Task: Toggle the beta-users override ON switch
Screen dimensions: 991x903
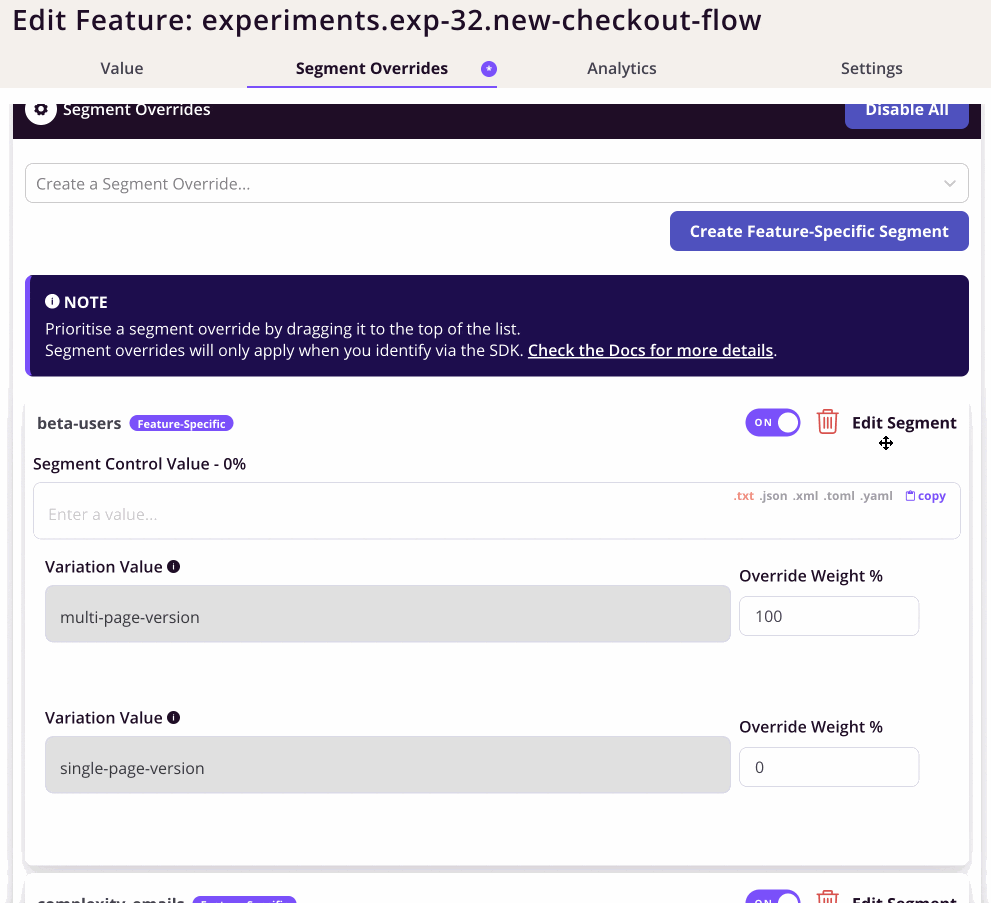Action: coord(772,423)
